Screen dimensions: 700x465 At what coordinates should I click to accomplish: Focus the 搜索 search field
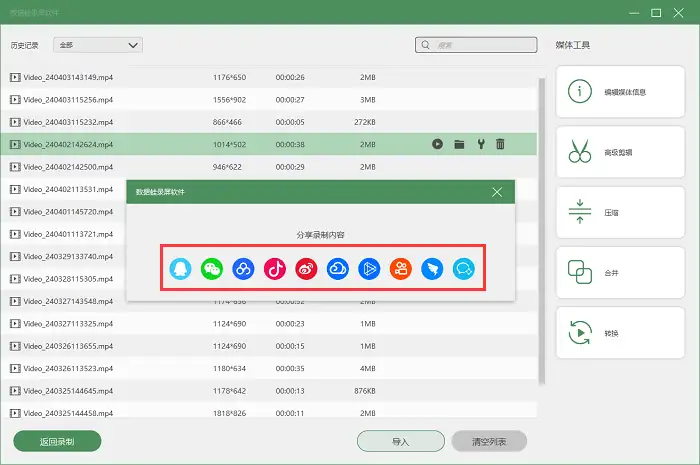(x=476, y=45)
